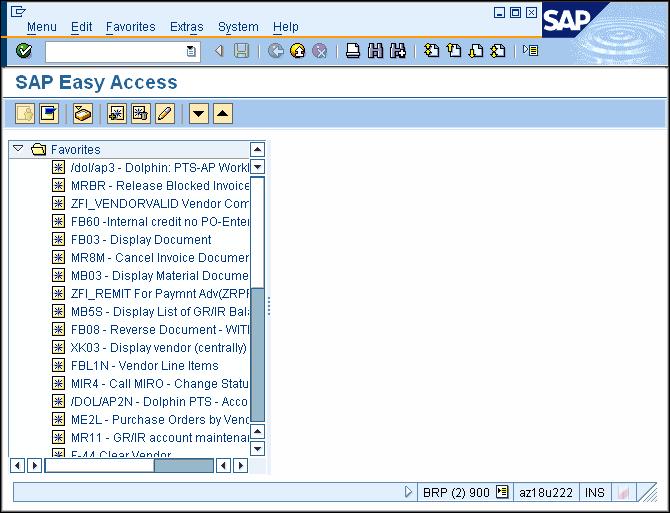
Task: Click the green checkmark Enter button
Action: point(24,51)
